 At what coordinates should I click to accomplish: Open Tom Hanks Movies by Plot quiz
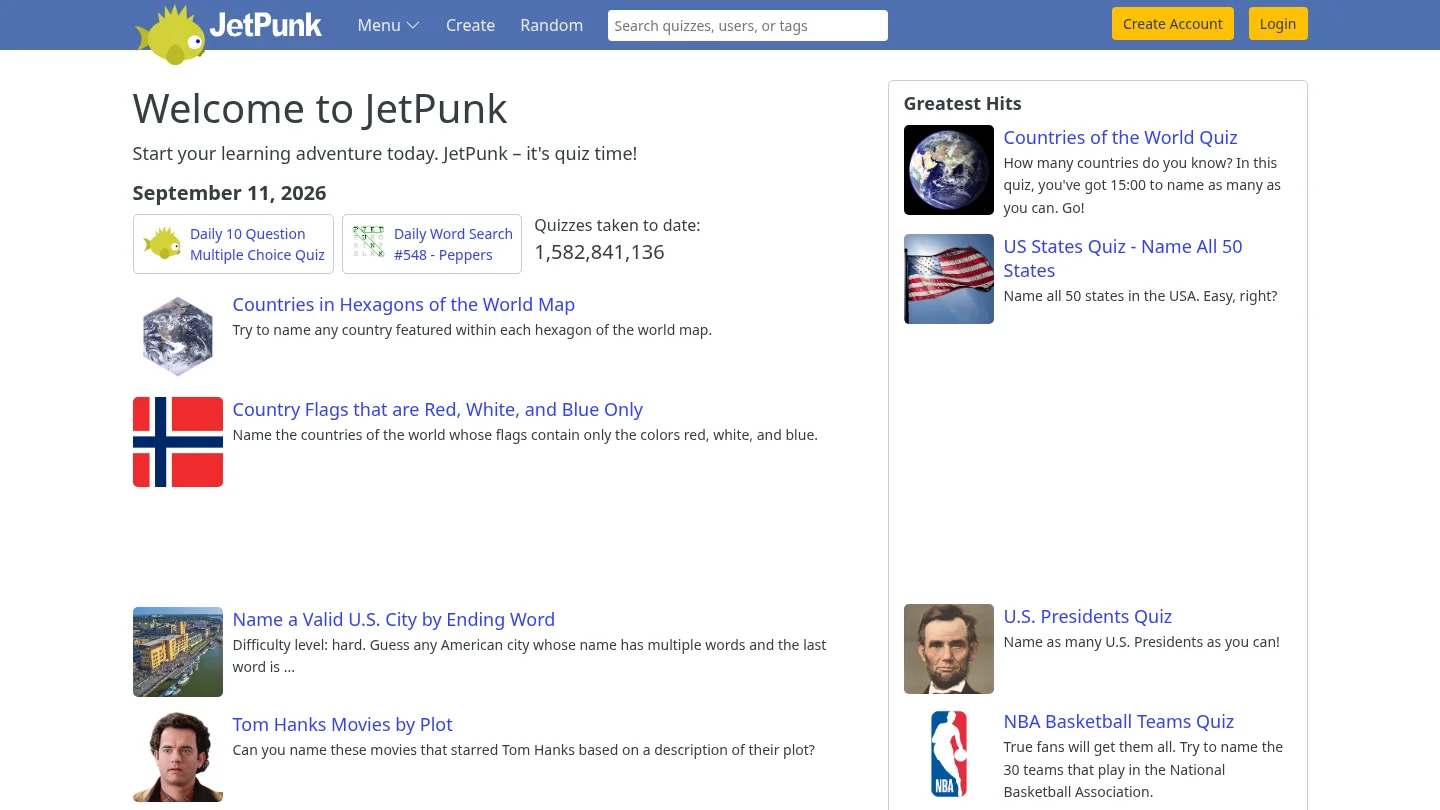[342, 724]
